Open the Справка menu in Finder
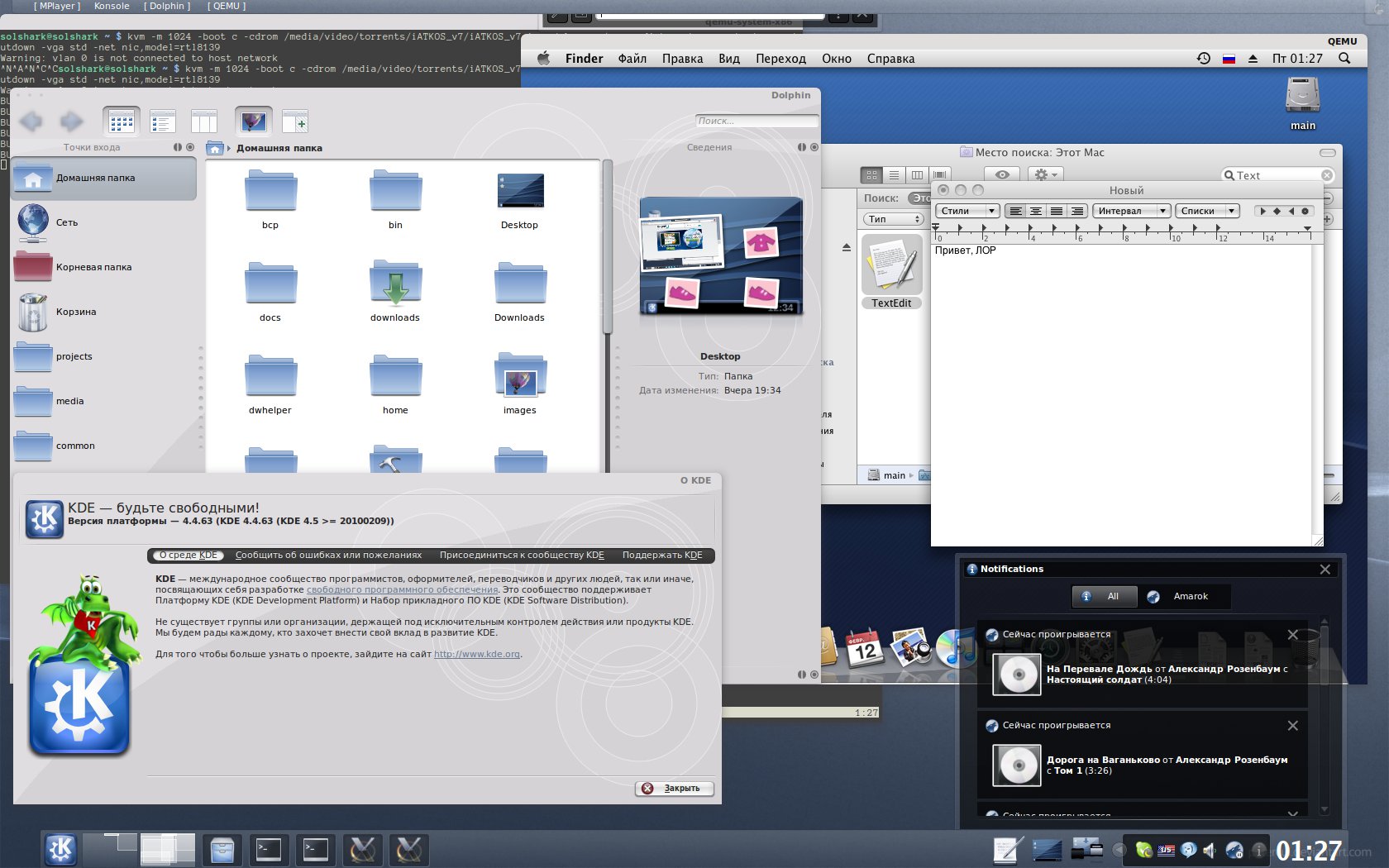The width and height of the screenshot is (1389, 868). (x=890, y=58)
